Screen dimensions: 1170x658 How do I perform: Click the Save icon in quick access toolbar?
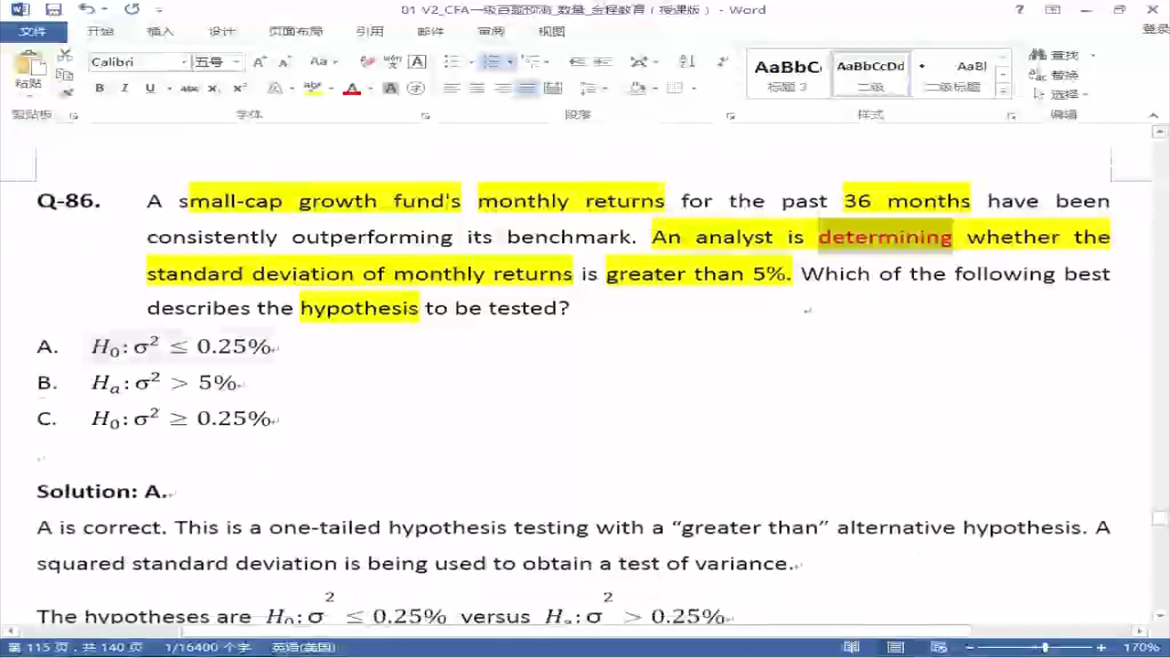[x=54, y=10]
